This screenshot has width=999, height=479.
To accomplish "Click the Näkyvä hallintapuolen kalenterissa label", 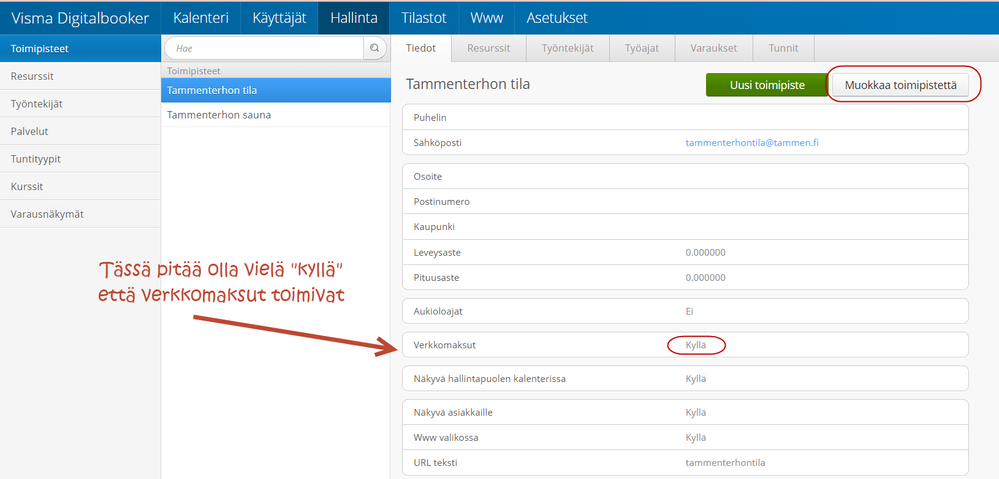I will (489, 378).
